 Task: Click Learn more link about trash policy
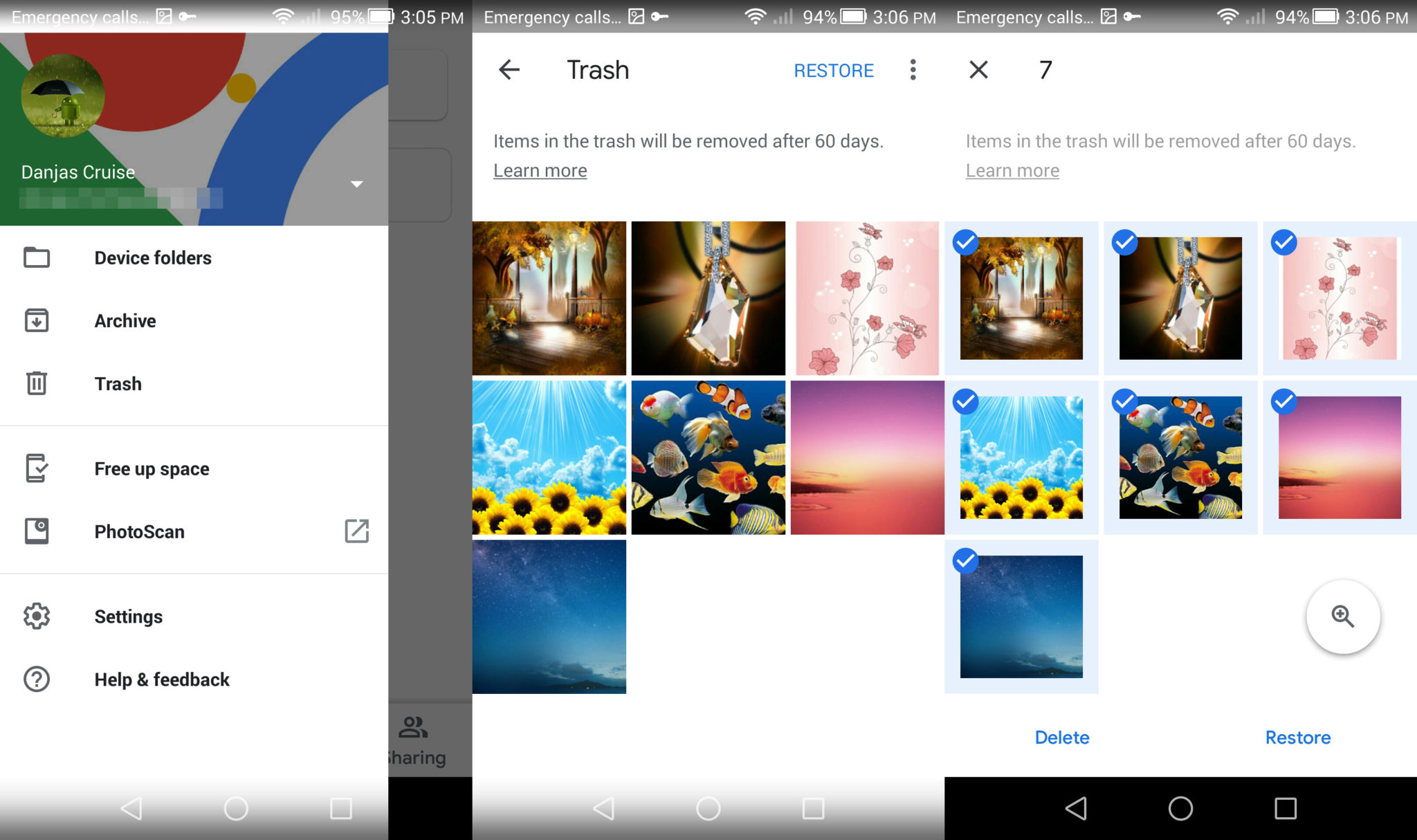(540, 169)
